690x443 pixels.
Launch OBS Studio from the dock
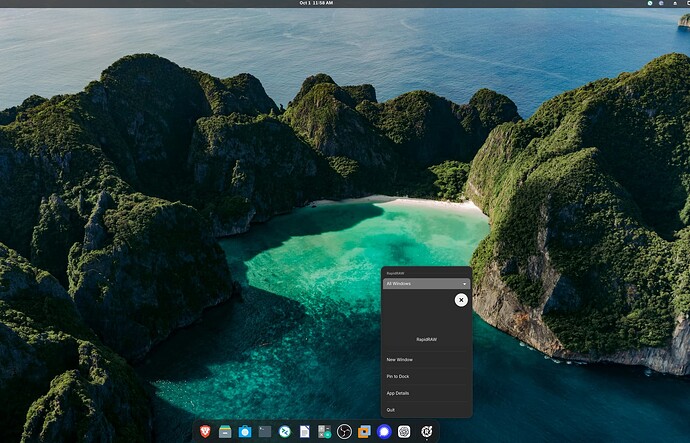[344, 432]
